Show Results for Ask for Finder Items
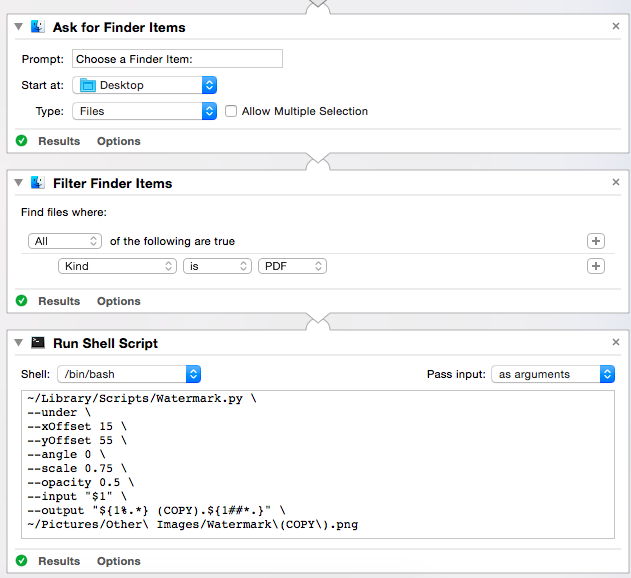 (x=59, y=141)
